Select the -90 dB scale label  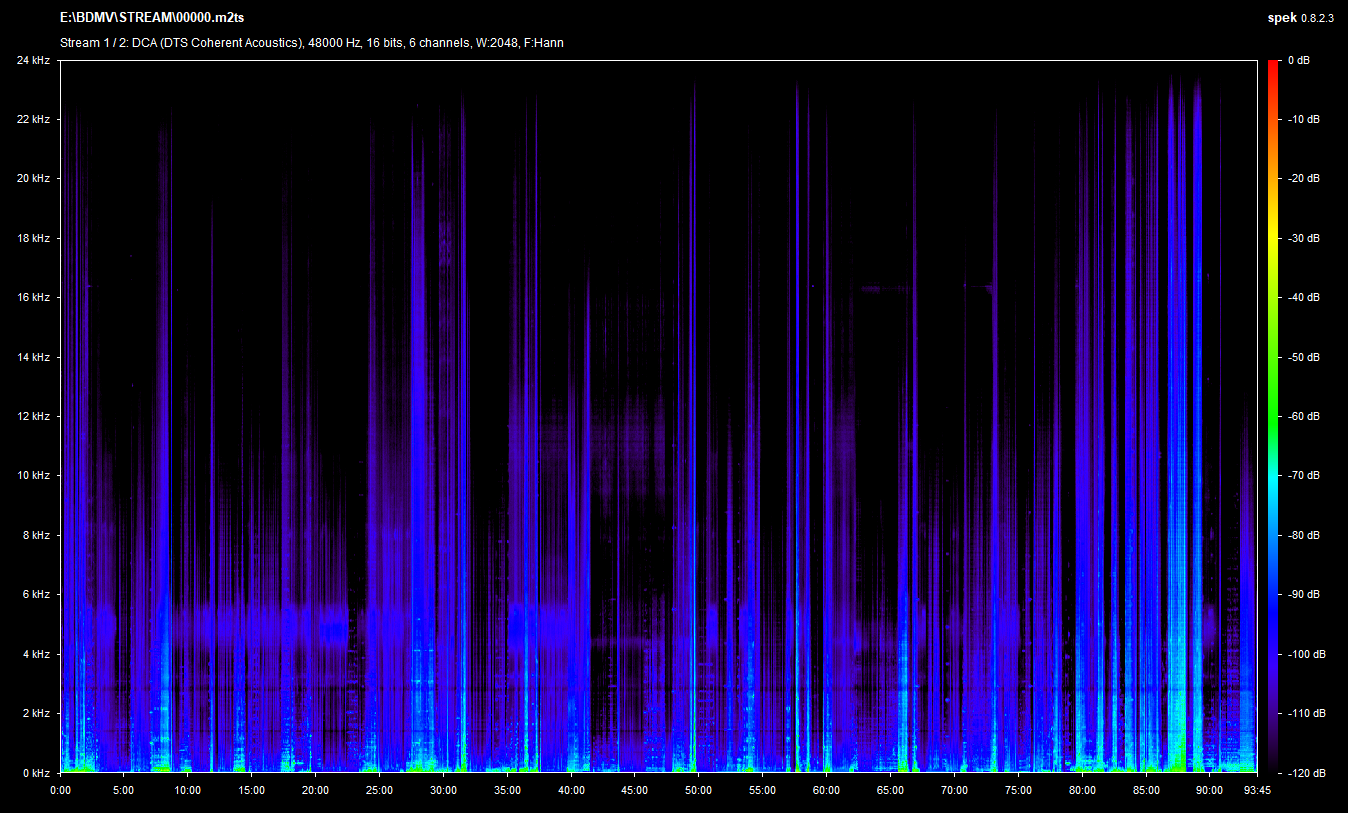1303,595
